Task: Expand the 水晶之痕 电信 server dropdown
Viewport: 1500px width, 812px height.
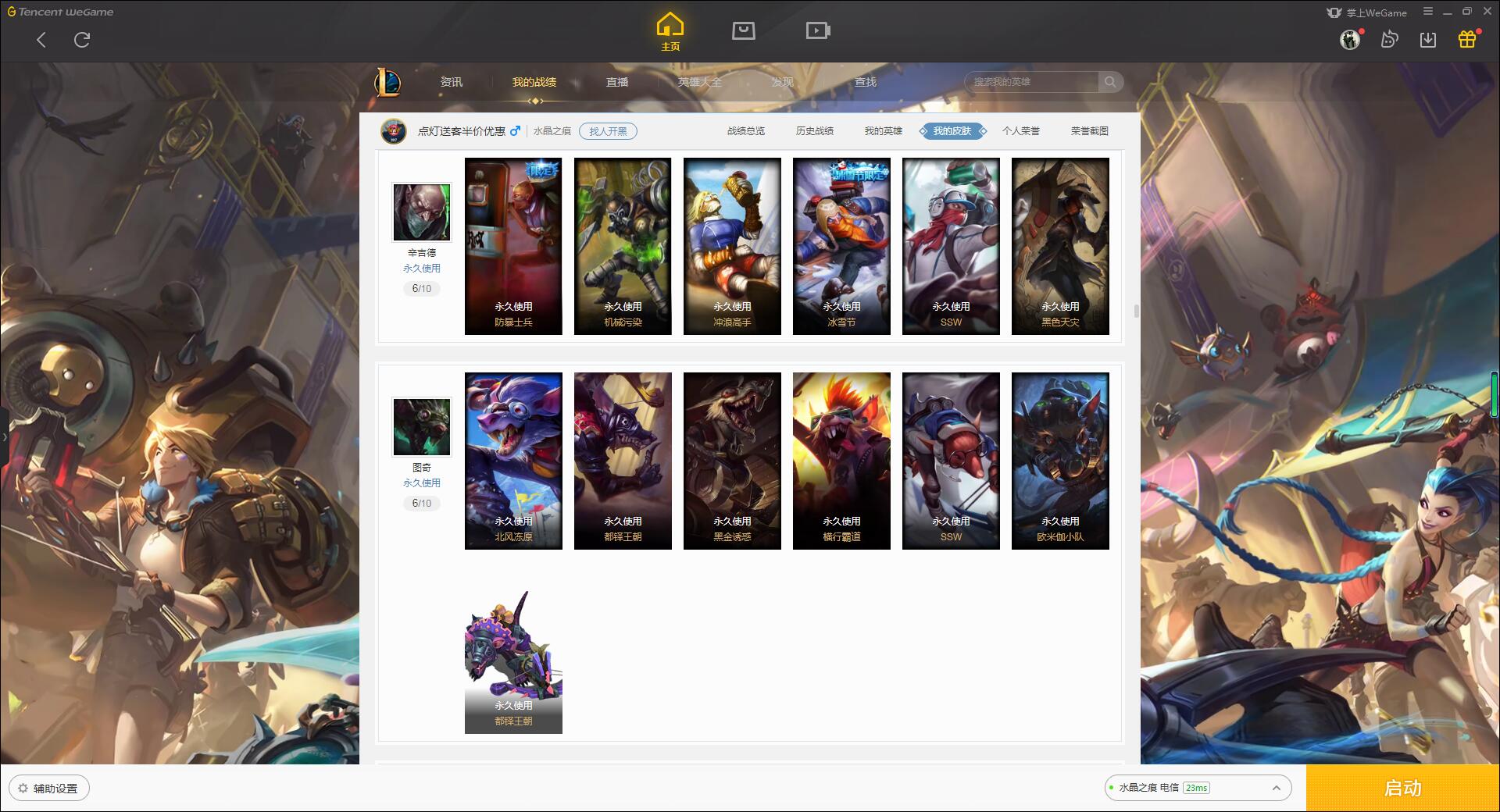Action: click(x=1198, y=788)
